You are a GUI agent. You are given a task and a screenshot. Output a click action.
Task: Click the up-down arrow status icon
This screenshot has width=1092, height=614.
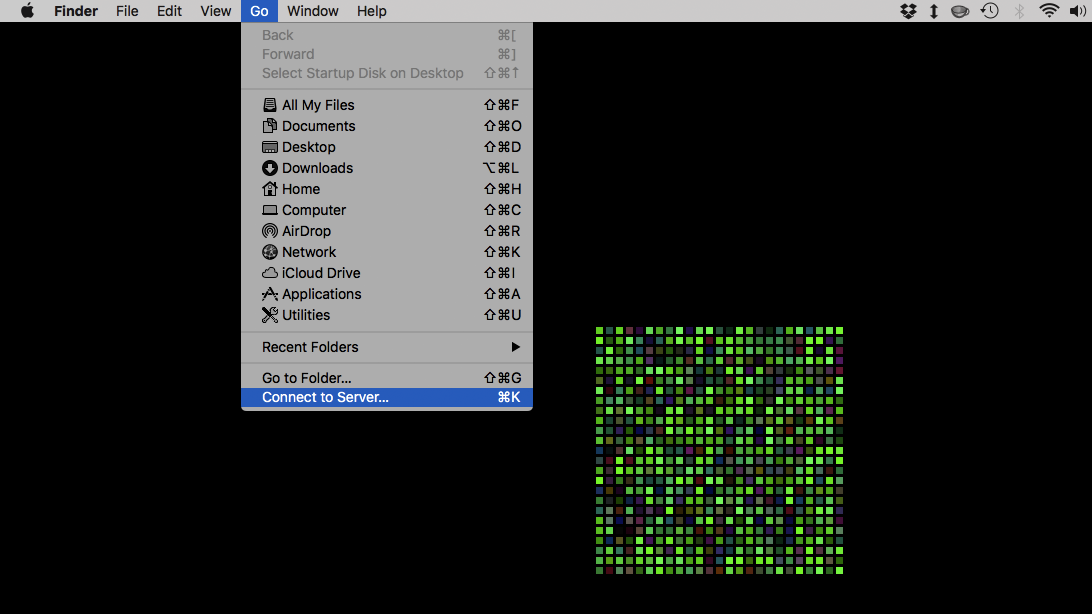934,11
